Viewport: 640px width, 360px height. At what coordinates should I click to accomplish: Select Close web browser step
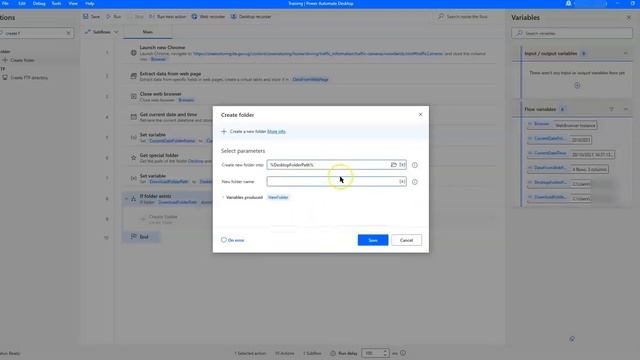pos(310,97)
